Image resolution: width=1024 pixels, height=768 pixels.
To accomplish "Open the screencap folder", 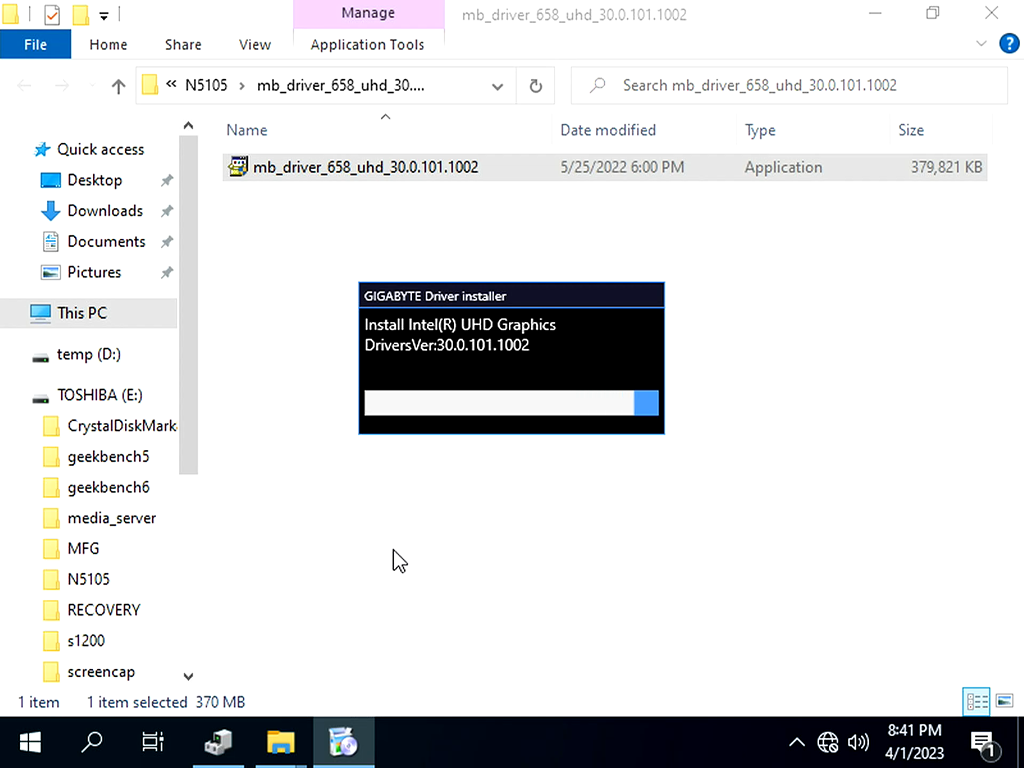I will coord(101,671).
